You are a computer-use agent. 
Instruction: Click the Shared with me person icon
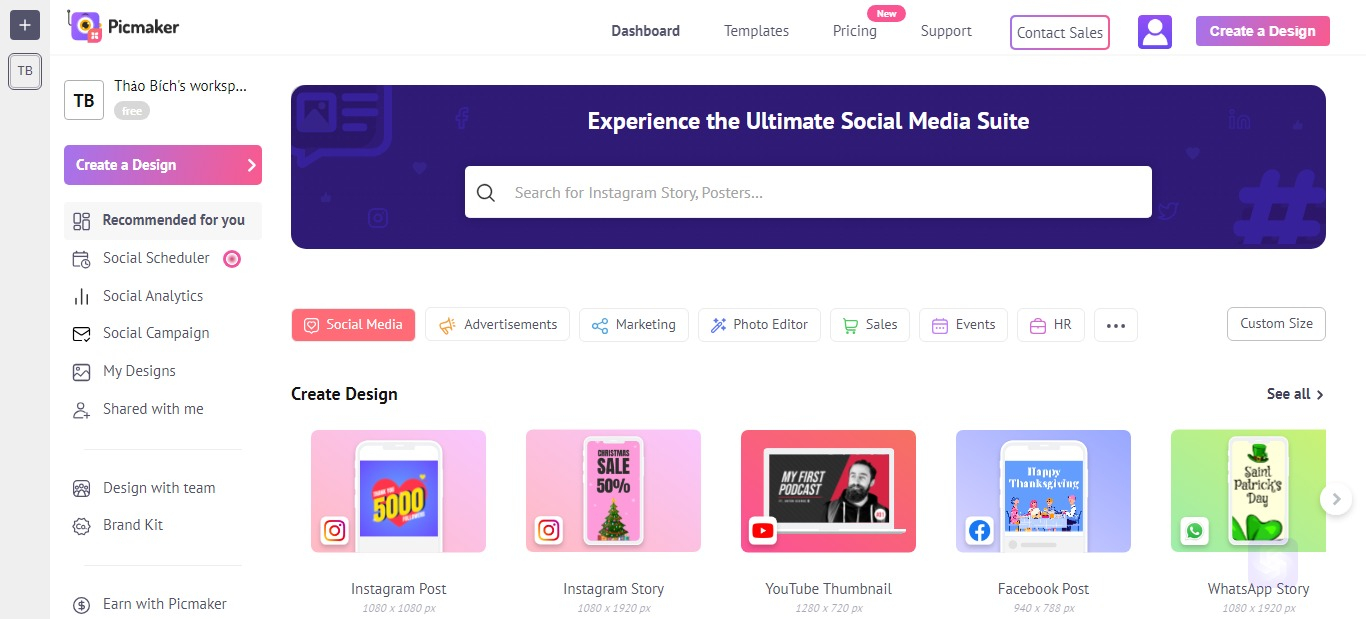tap(82, 410)
